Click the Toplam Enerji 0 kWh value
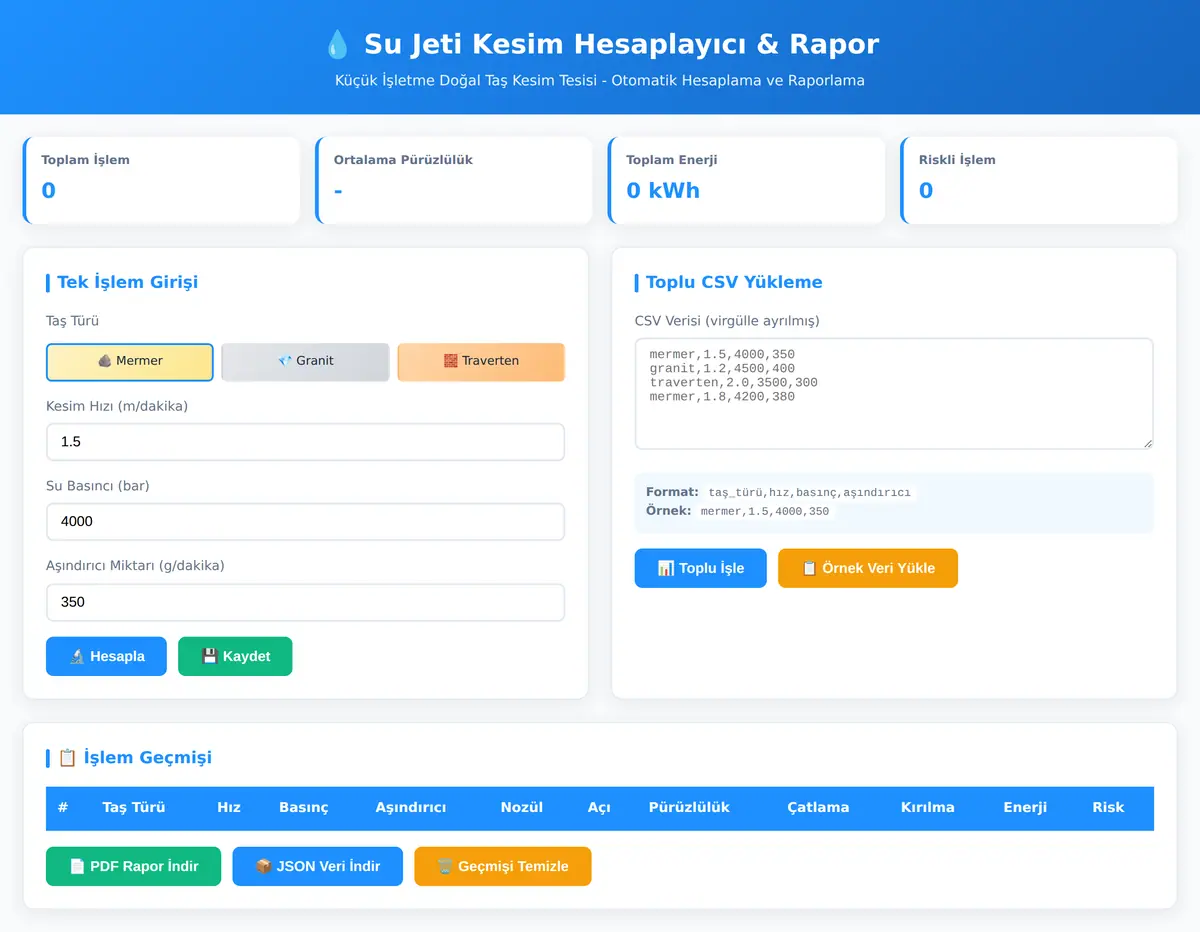The image size is (1200, 932). pyautogui.click(x=663, y=191)
